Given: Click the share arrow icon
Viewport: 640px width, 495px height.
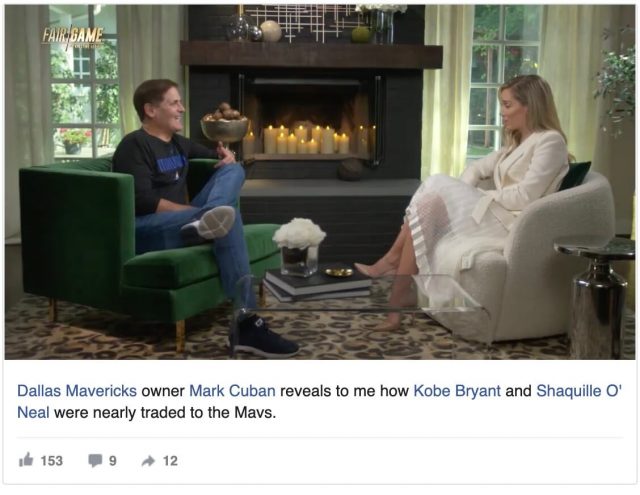Looking at the screenshot, I should click(148, 461).
